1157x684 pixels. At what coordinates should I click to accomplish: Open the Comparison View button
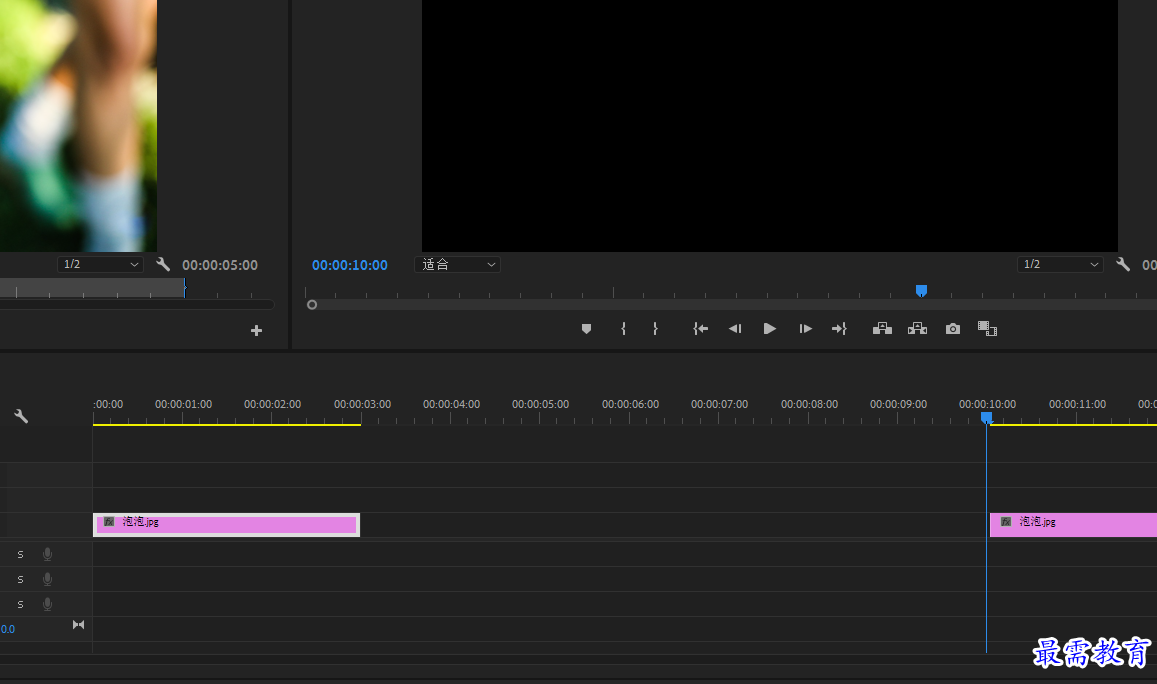tap(987, 329)
